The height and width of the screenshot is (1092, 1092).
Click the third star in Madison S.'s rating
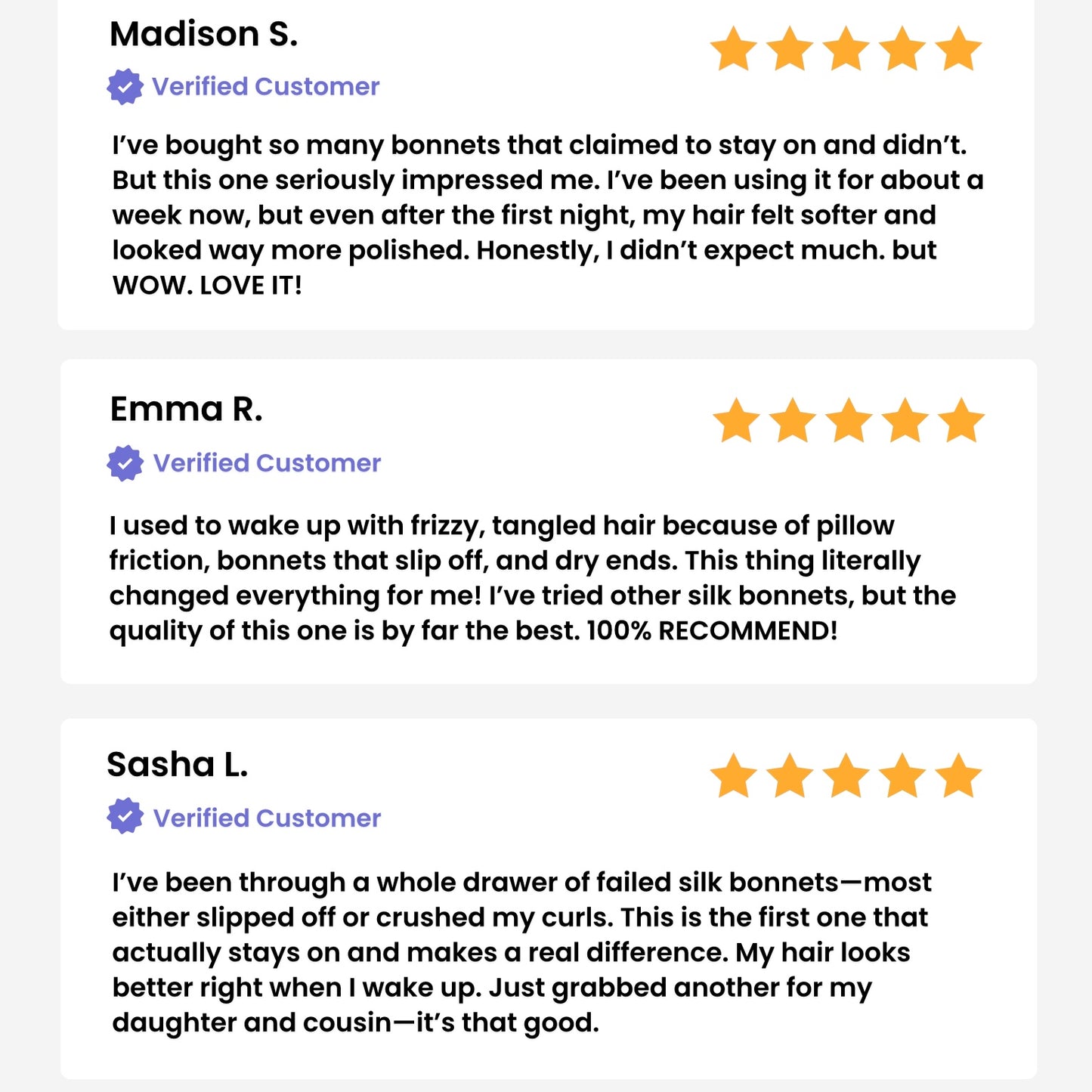pos(846,49)
